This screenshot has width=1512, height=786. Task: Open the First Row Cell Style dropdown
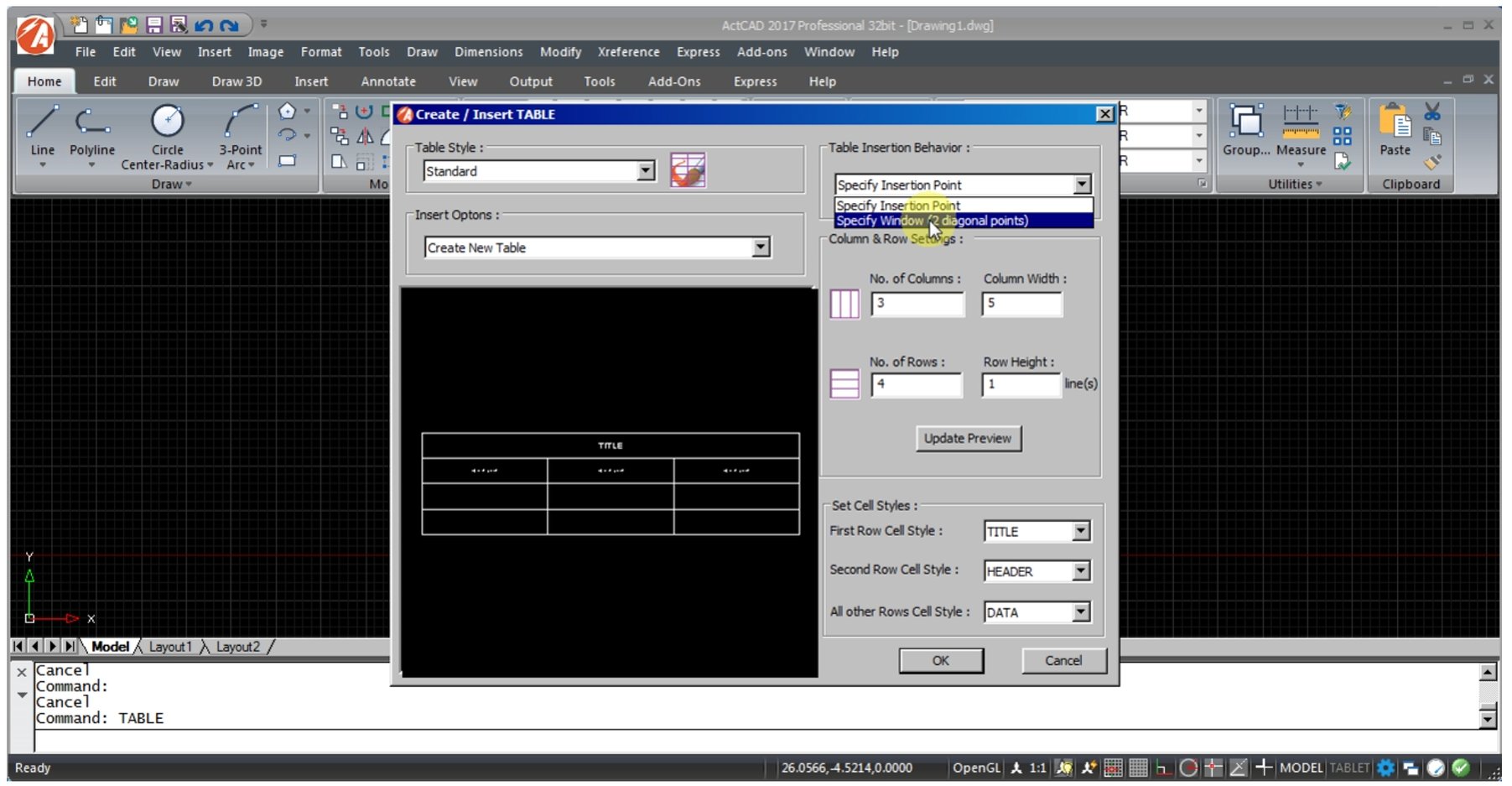1083,531
